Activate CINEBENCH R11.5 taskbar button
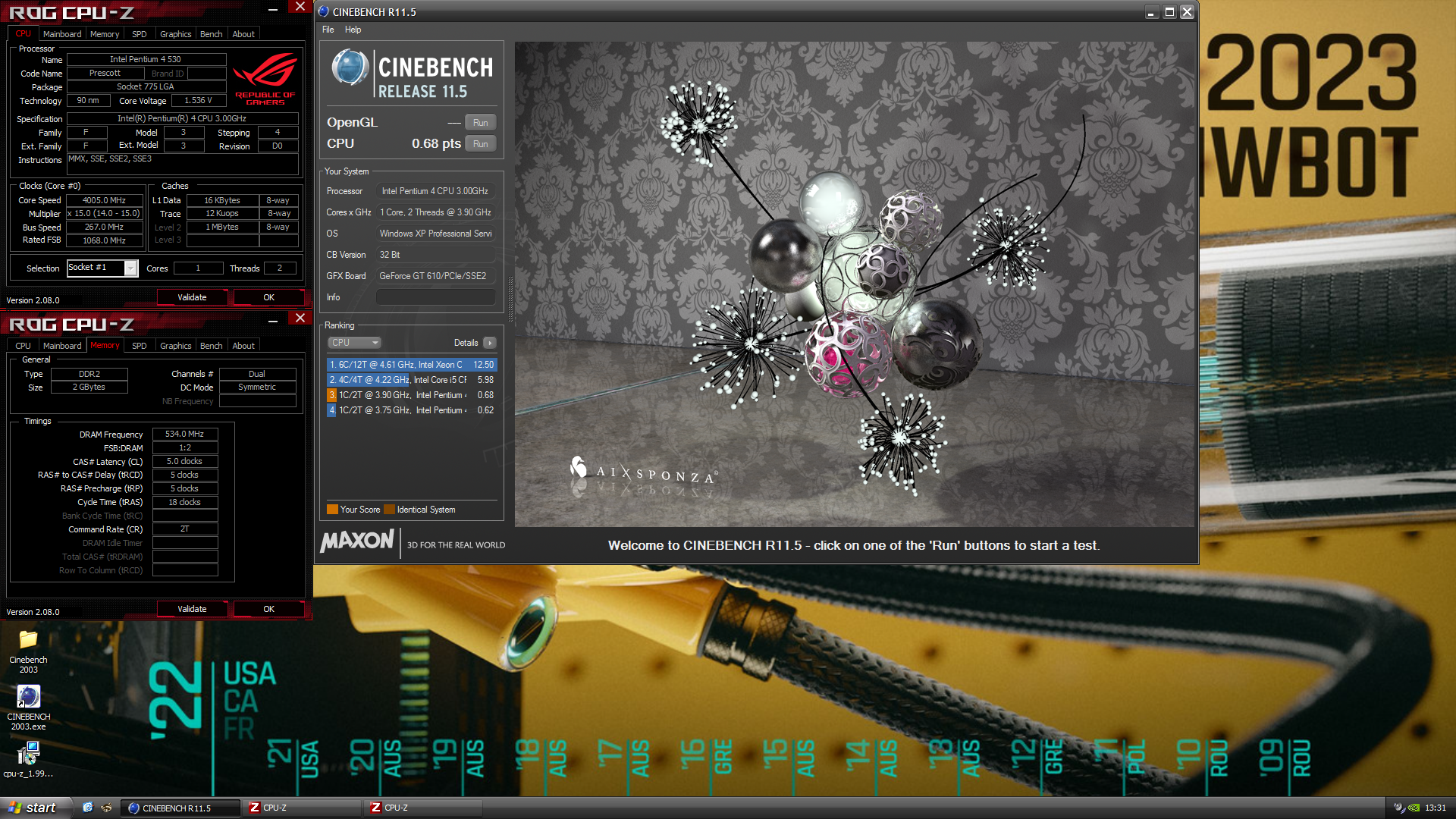Screen dimensions: 1456x819 181,808
